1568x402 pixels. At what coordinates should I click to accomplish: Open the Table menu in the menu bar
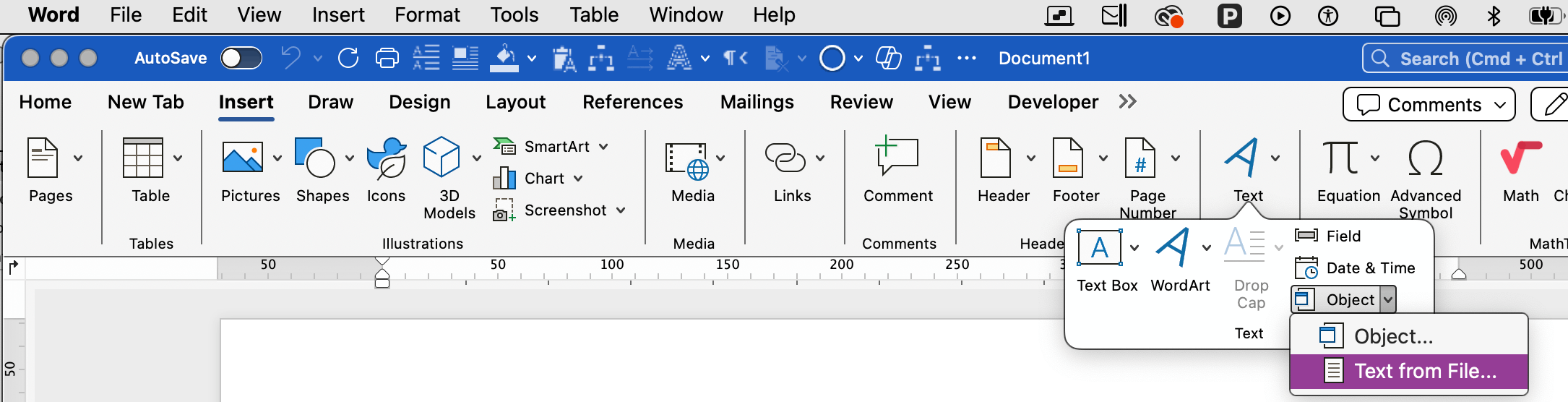click(x=594, y=15)
